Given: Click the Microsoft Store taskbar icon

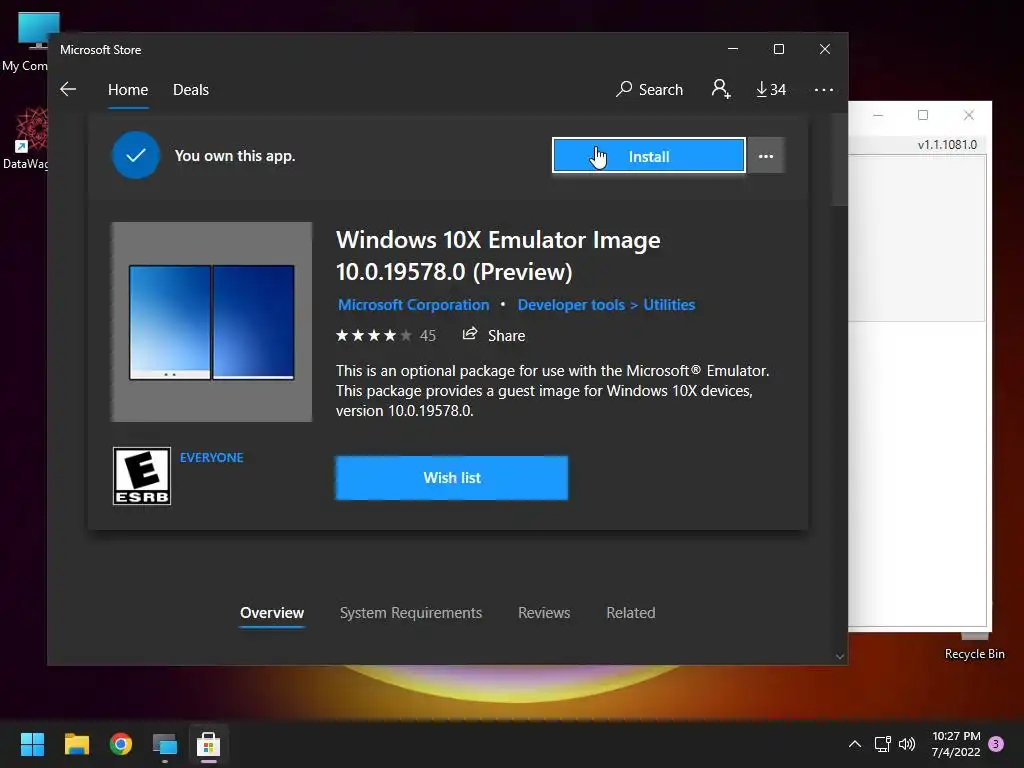Looking at the screenshot, I should tap(208, 744).
